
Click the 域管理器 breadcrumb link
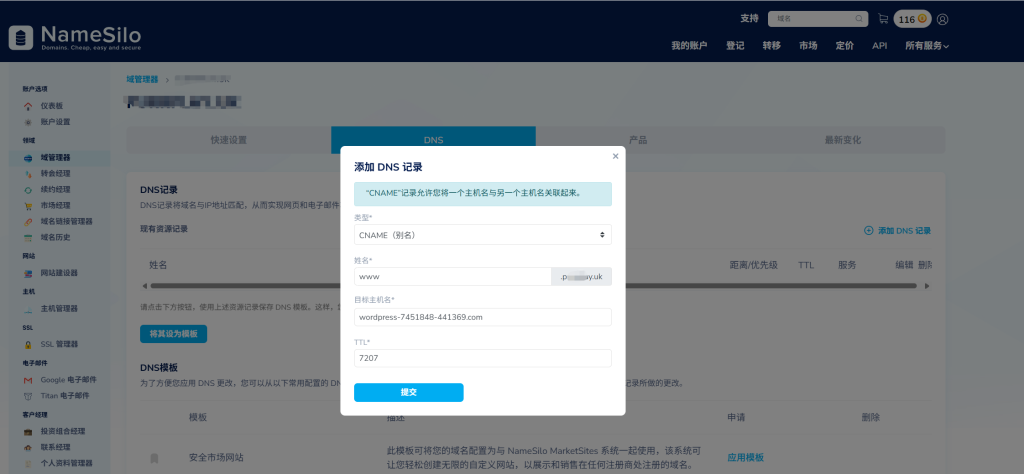pyautogui.click(x=142, y=79)
